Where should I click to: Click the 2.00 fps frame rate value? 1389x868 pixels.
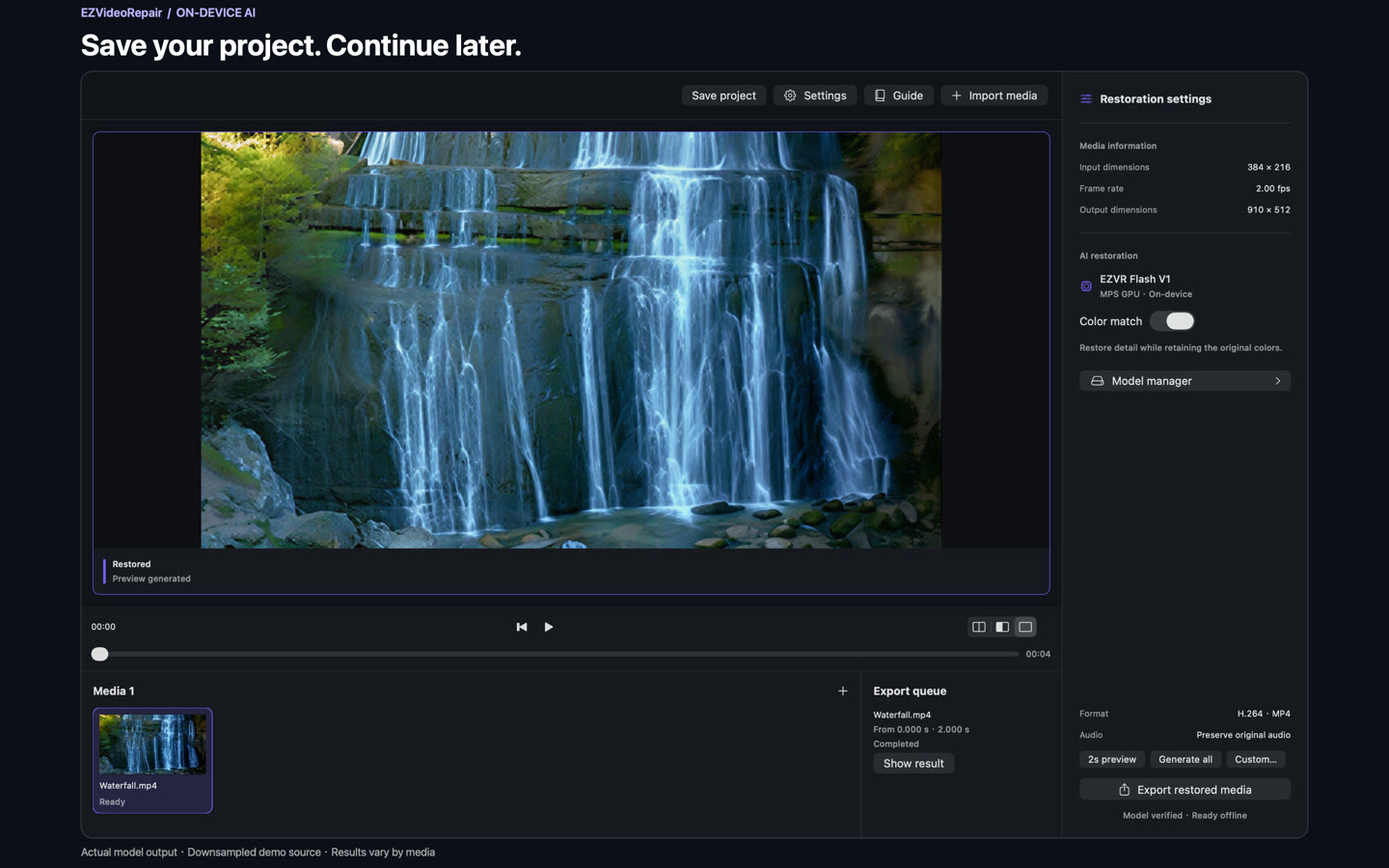click(1273, 188)
